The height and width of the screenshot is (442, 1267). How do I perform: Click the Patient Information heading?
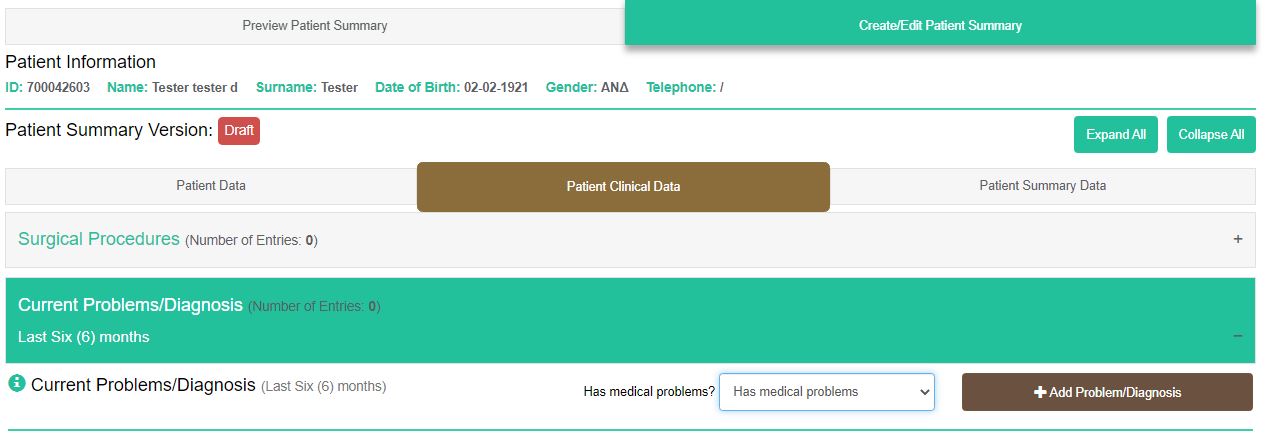coord(81,62)
